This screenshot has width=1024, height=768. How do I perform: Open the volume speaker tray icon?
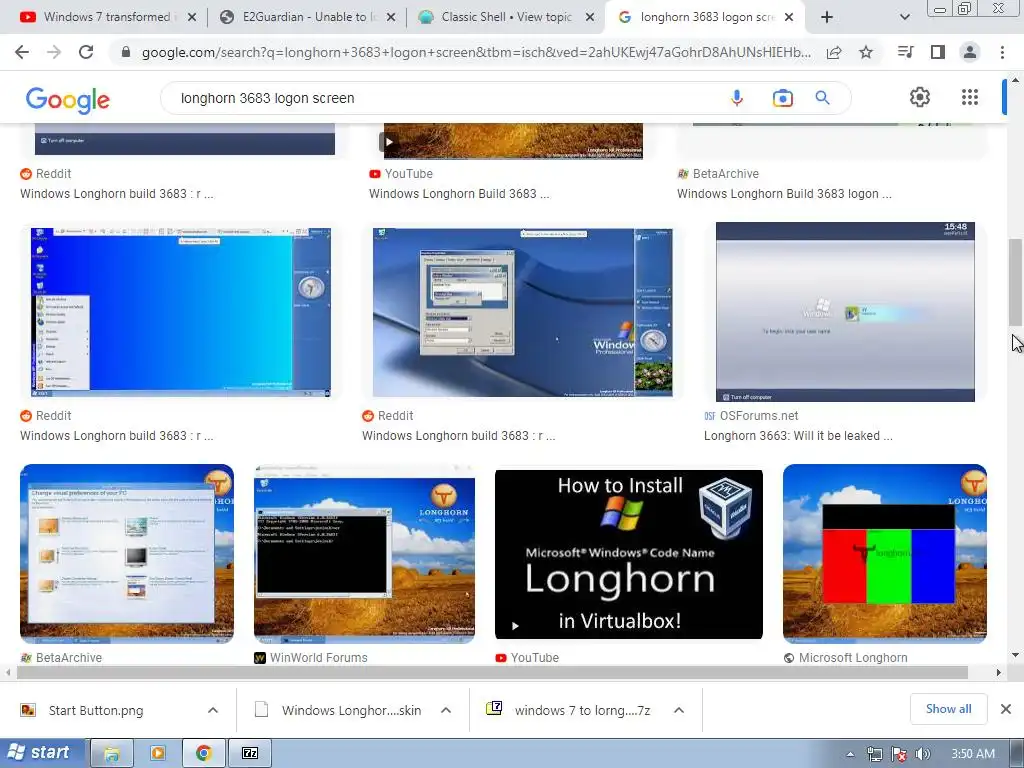point(923,754)
